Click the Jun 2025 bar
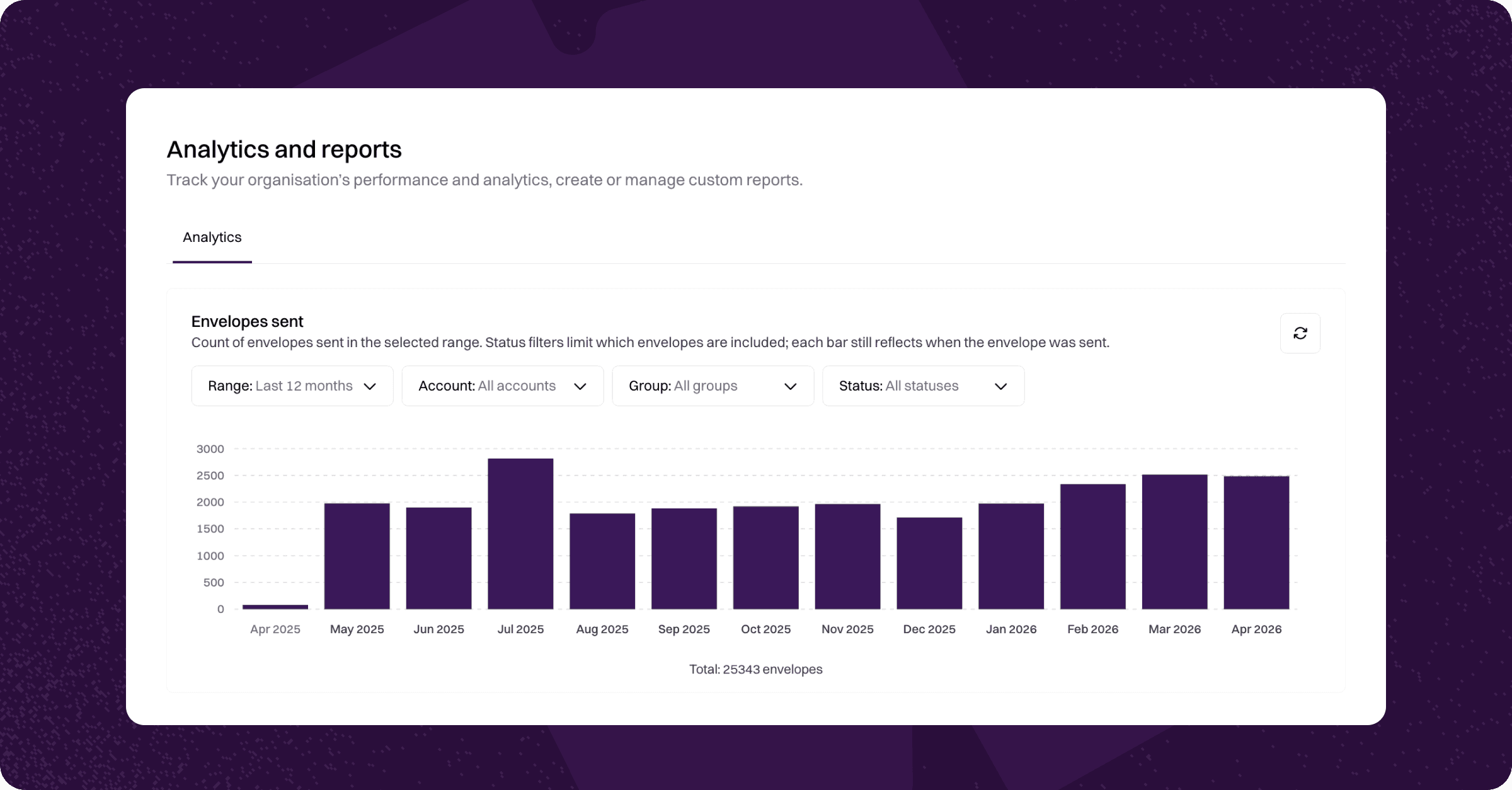The image size is (1512, 790). pos(439,558)
